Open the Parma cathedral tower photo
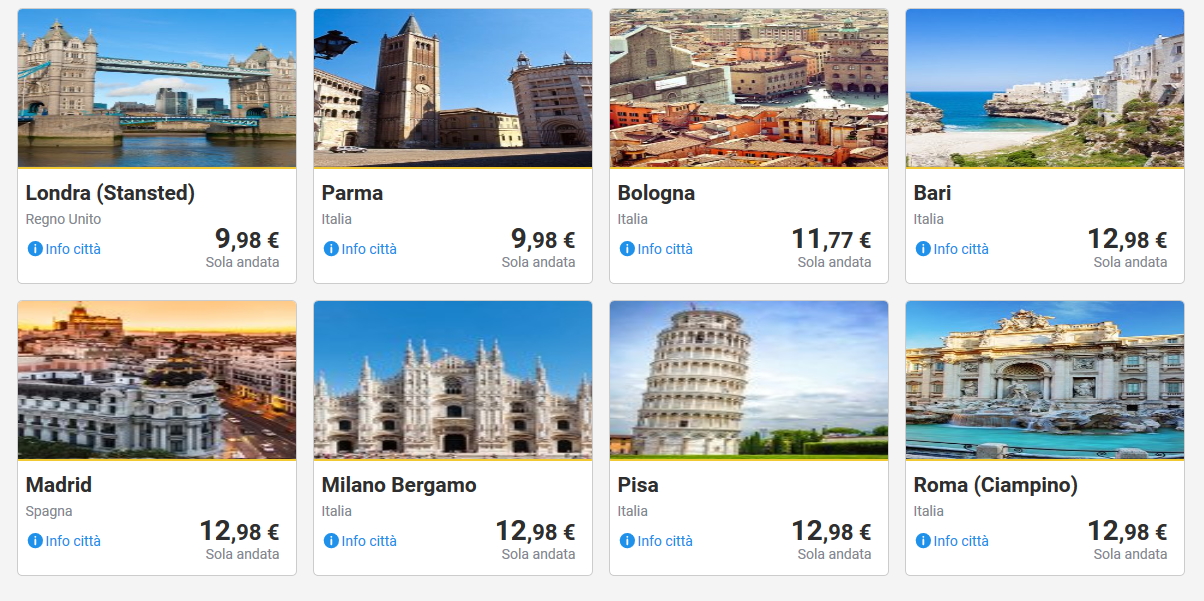The height and width of the screenshot is (601, 1204). pos(453,88)
